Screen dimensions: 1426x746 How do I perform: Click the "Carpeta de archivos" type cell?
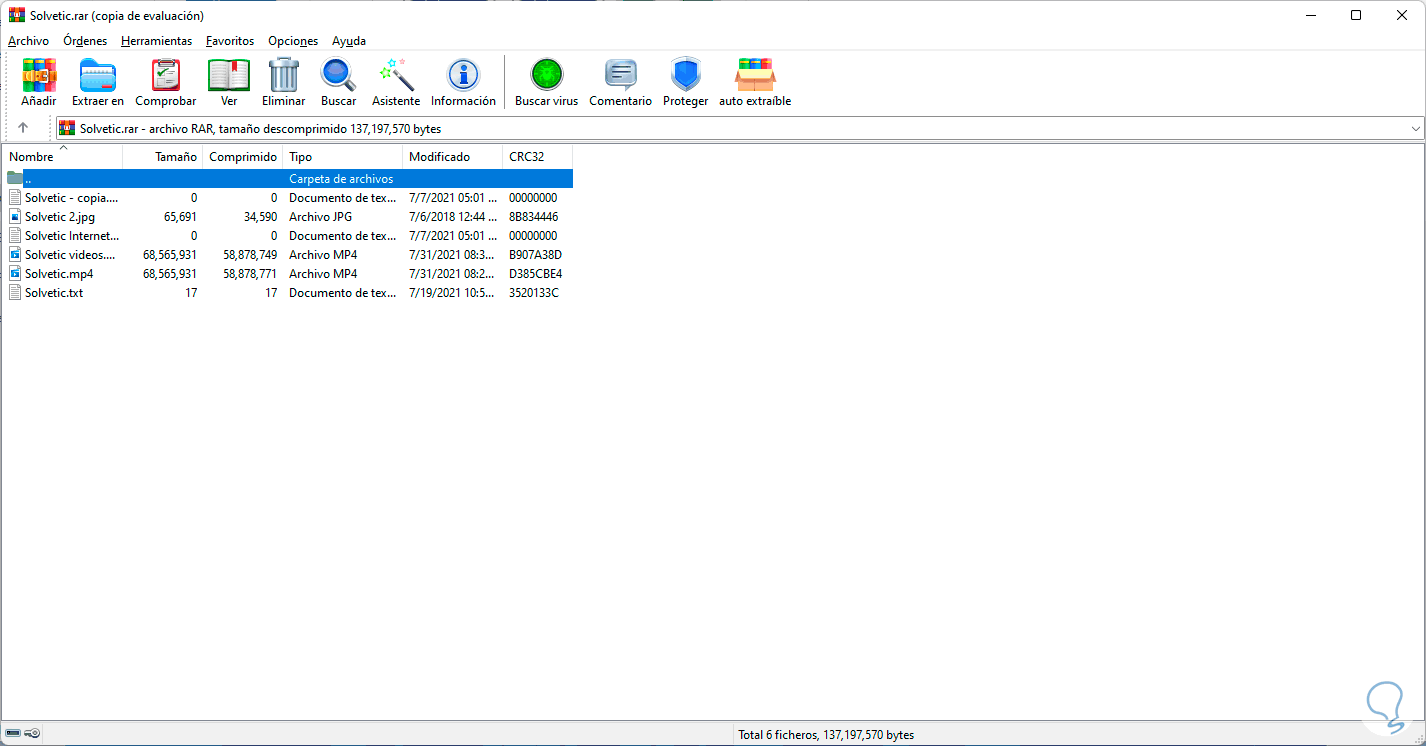tap(341, 179)
